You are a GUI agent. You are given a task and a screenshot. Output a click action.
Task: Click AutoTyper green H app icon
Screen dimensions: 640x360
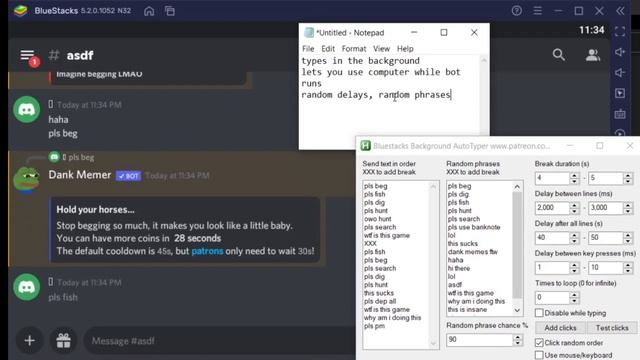[366, 146]
